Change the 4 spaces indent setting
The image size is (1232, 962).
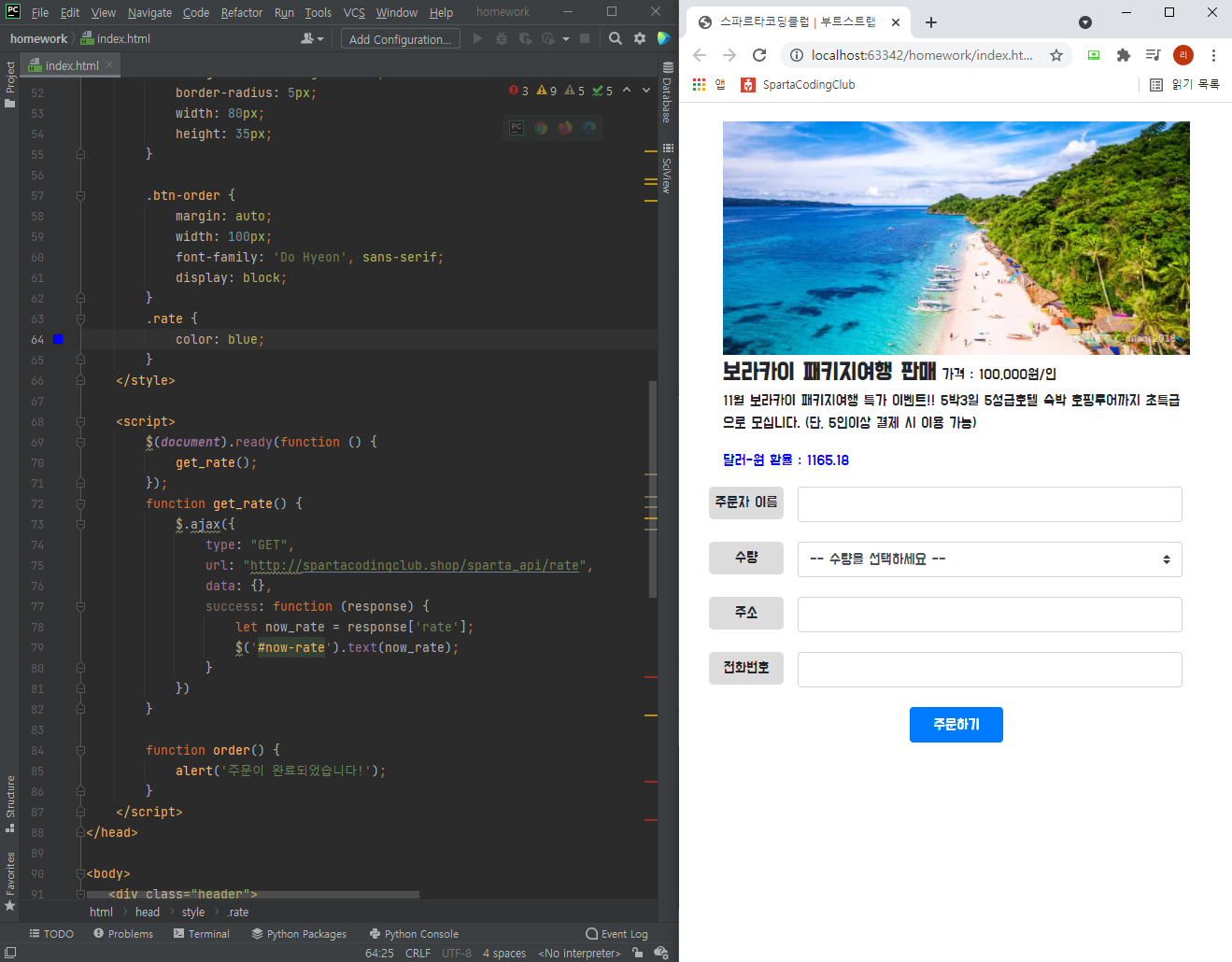tap(504, 953)
